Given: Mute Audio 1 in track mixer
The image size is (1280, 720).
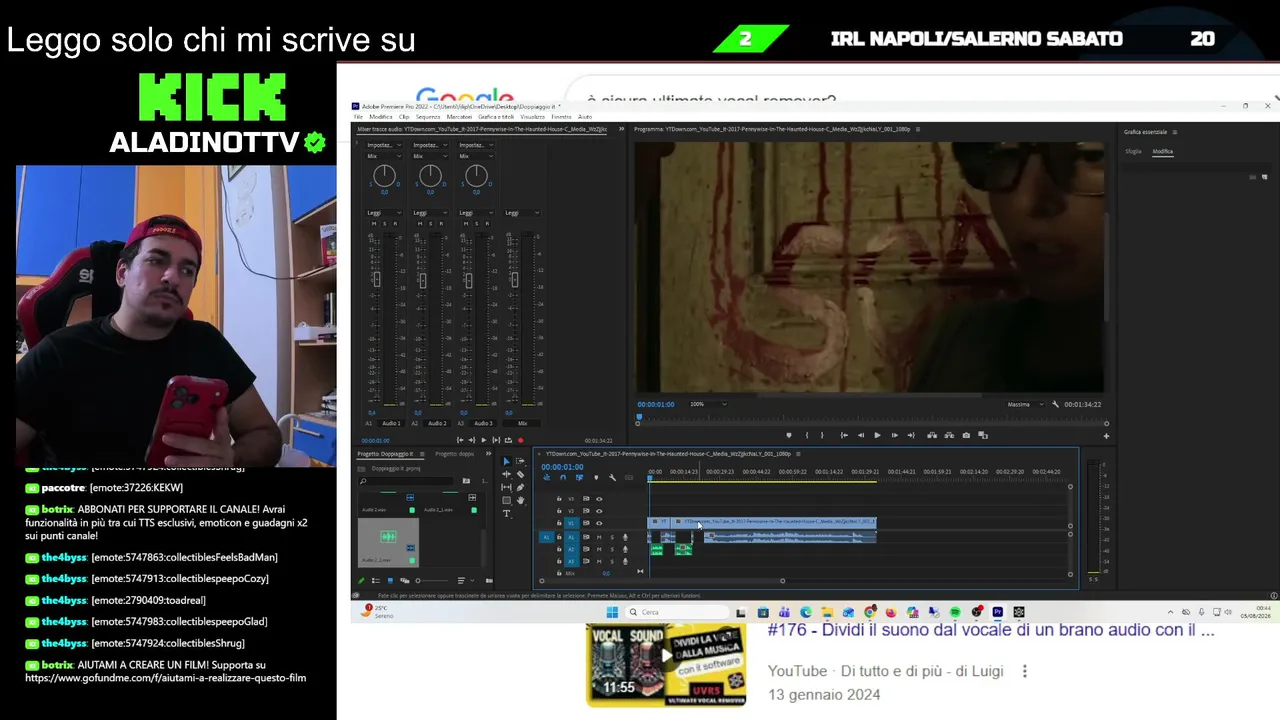Looking at the screenshot, I should click(x=374, y=223).
